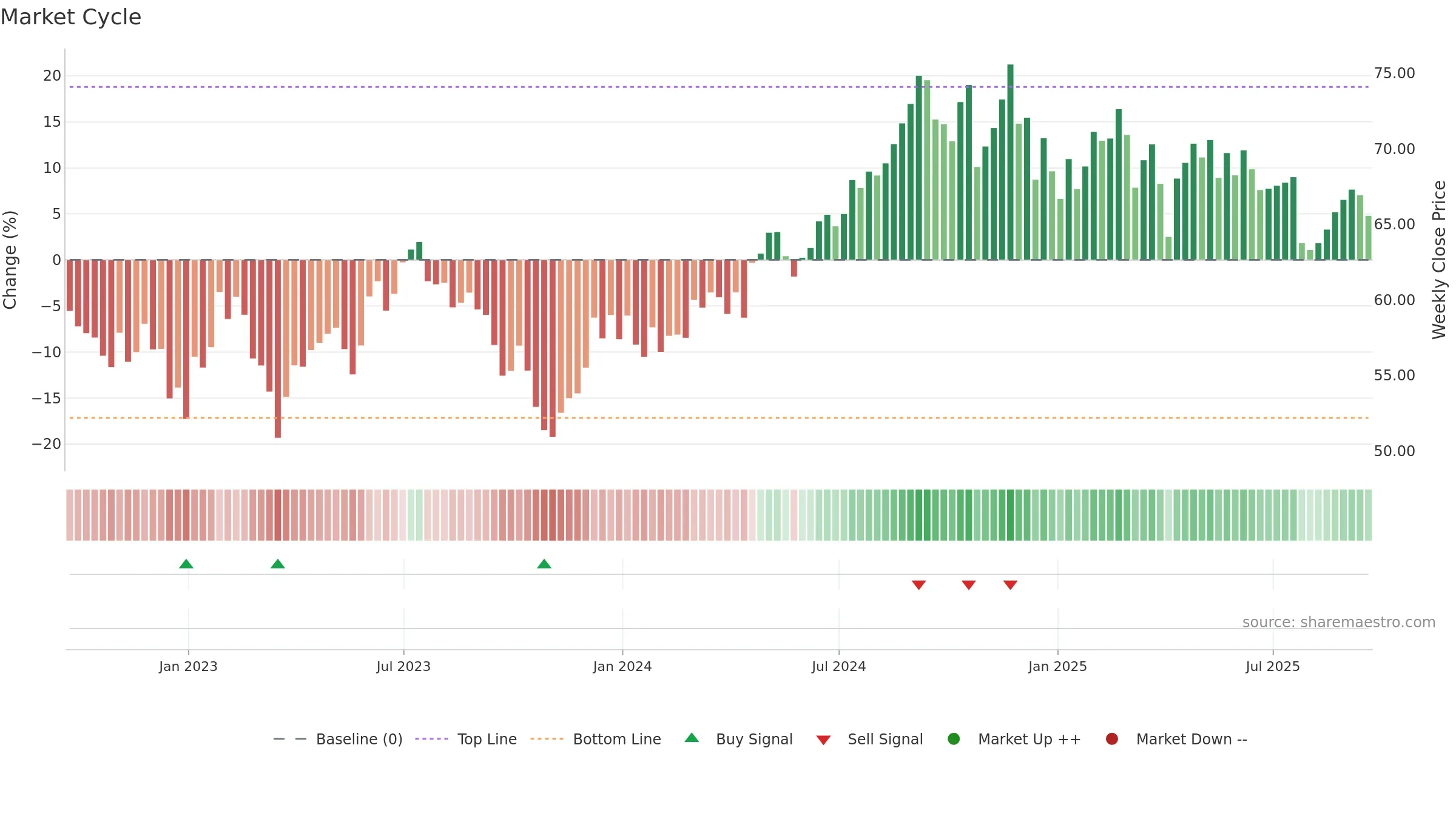Click the green Buy Signal triangle icon in legend

692,738
